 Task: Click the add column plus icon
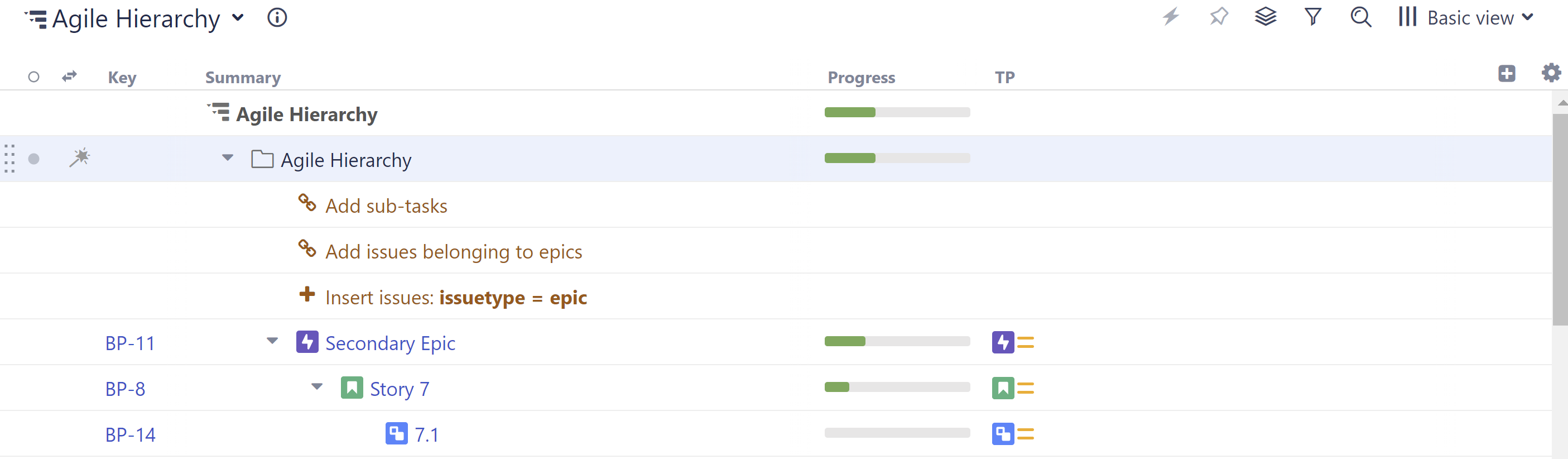point(1507,74)
